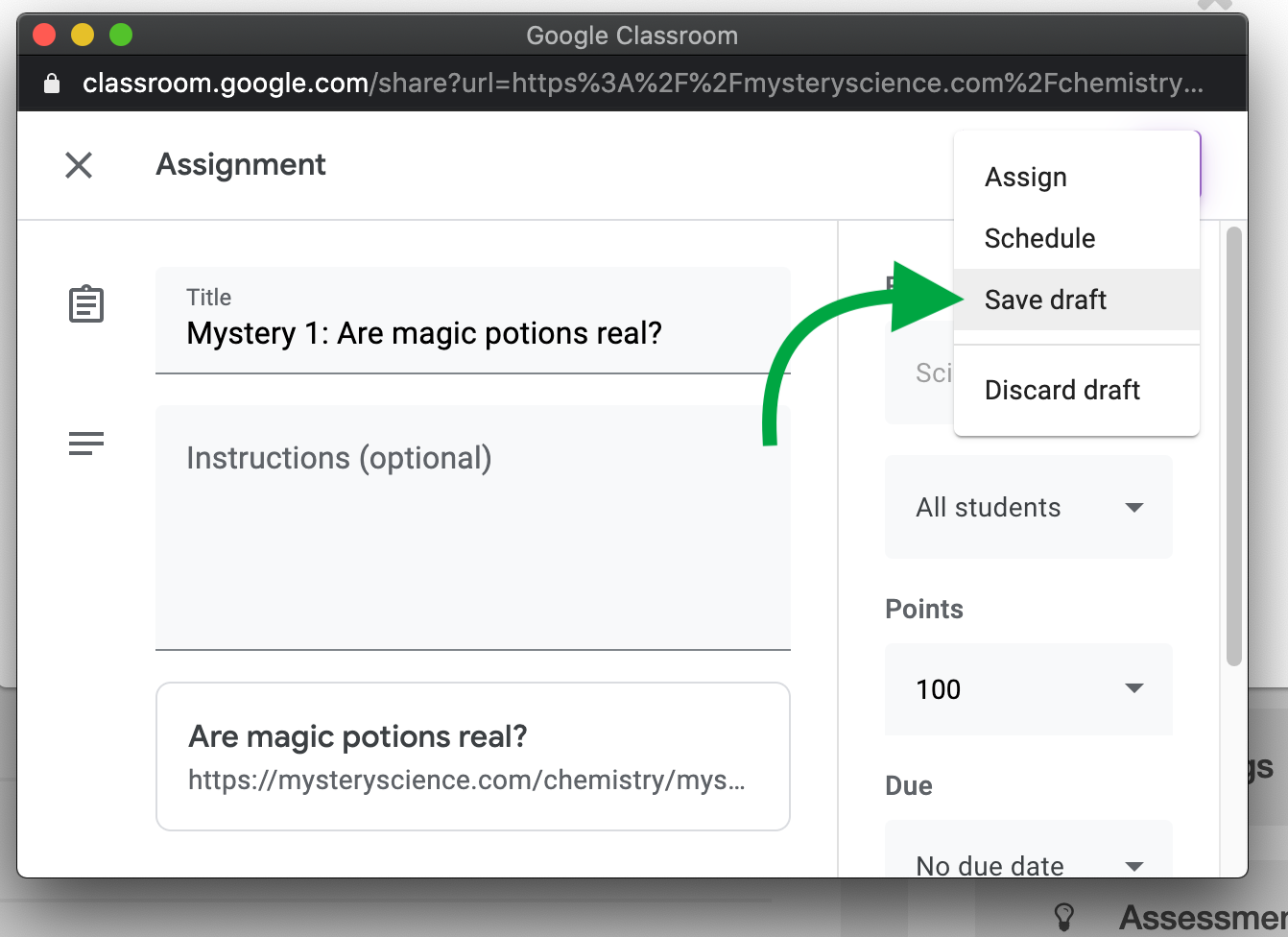Click the classroom.google.com address bar URL
The image size is (1288, 937).
click(643, 84)
